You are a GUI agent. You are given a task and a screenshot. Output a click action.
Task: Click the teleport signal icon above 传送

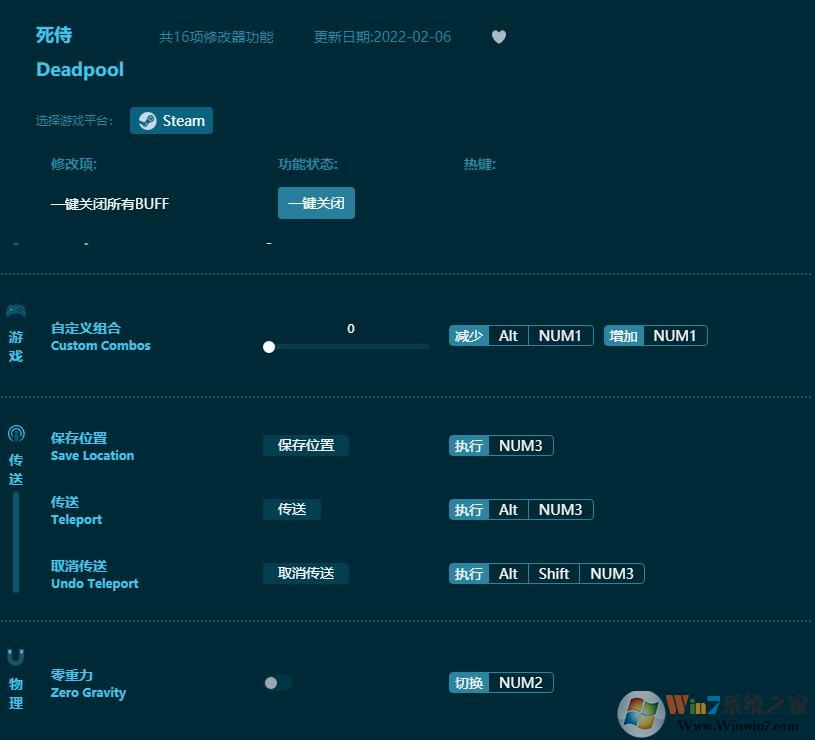[16, 433]
